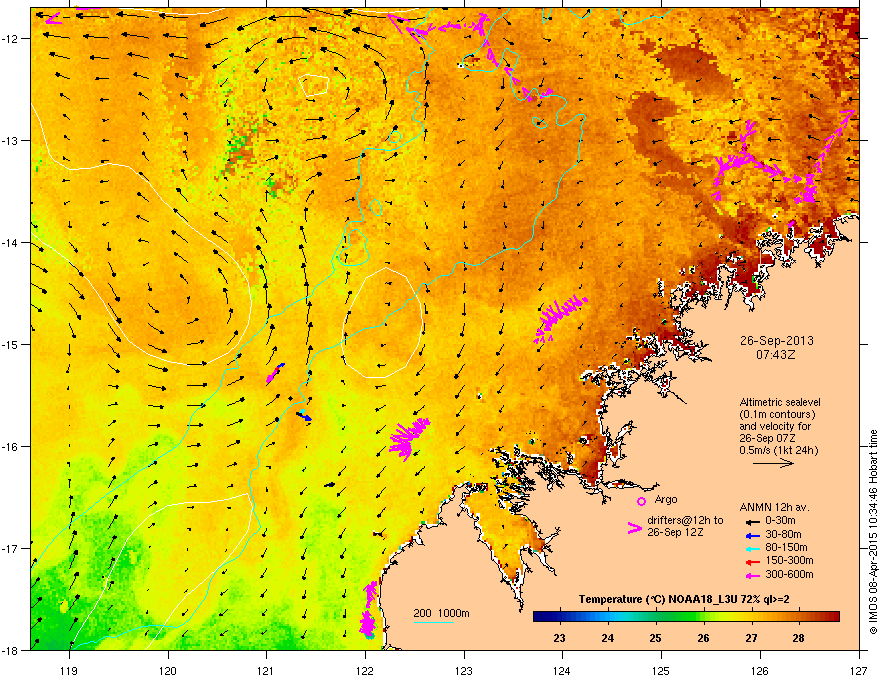Click the colorbar tick label 28
This screenshot has width=880, height=680.
click(798, 638)
